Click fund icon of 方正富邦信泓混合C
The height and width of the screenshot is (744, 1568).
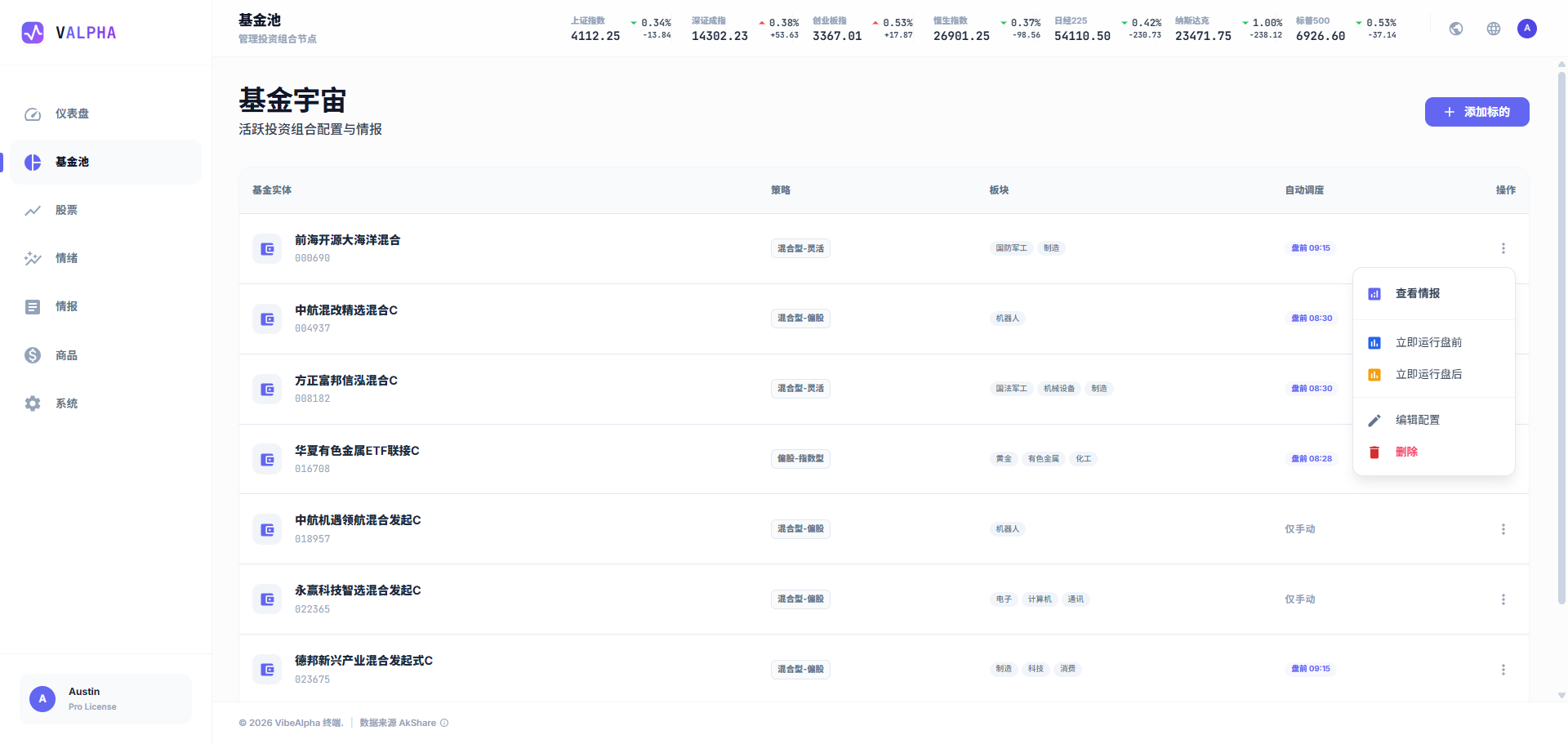click(x=267, y=390)
